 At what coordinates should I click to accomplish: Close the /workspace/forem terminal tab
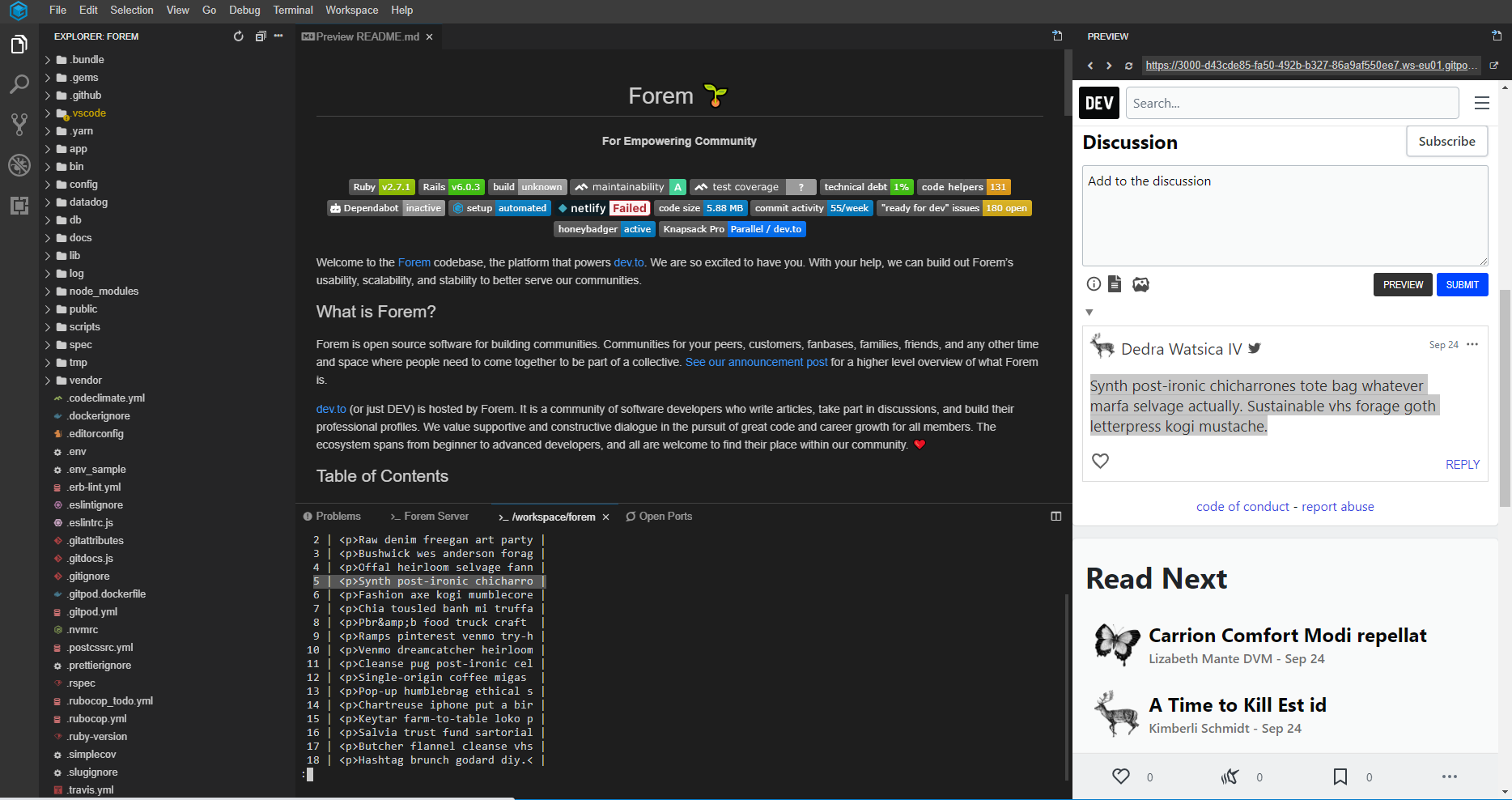pyautogui.click(x=605, y=517)
